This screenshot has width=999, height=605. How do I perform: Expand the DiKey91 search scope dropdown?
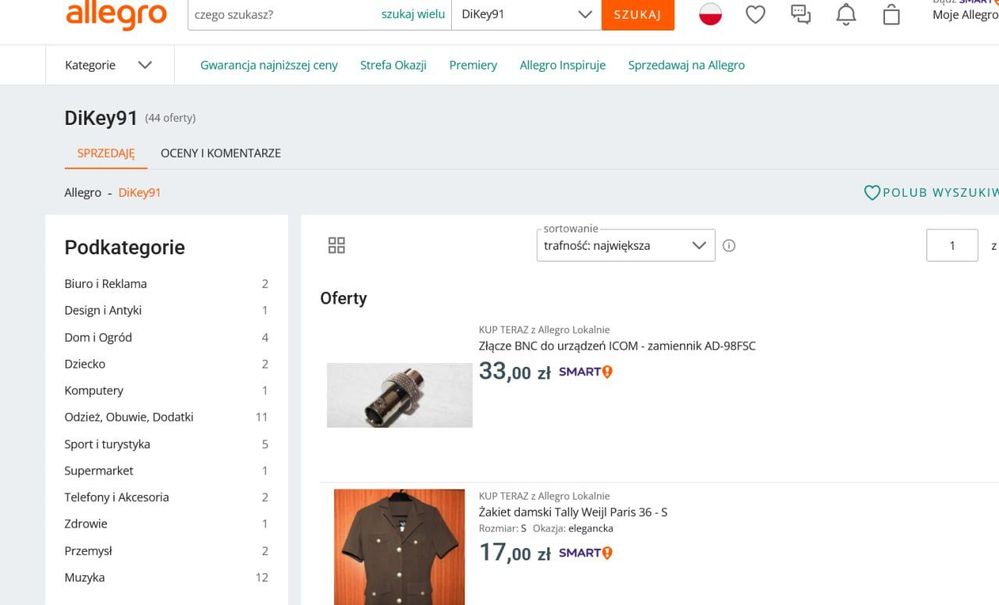(526, 15)
